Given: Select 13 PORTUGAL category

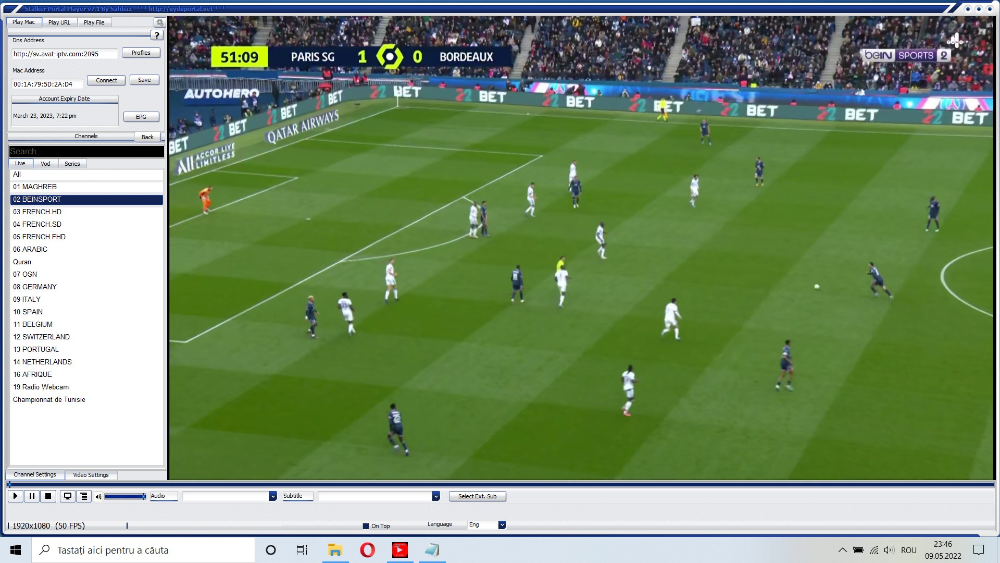Looking at the screenshot, I should [x=86, y=349].
